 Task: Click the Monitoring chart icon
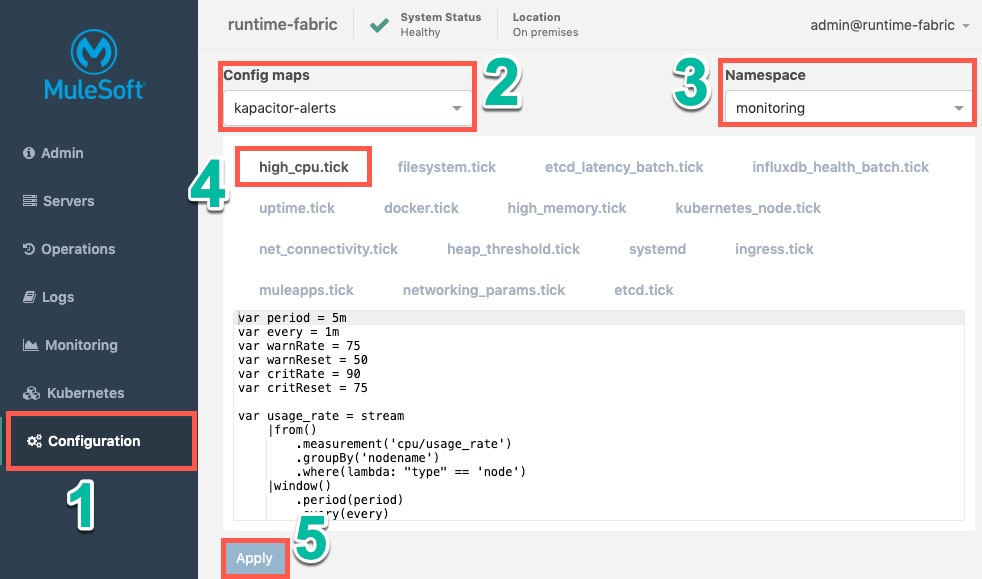click(30, 345)
